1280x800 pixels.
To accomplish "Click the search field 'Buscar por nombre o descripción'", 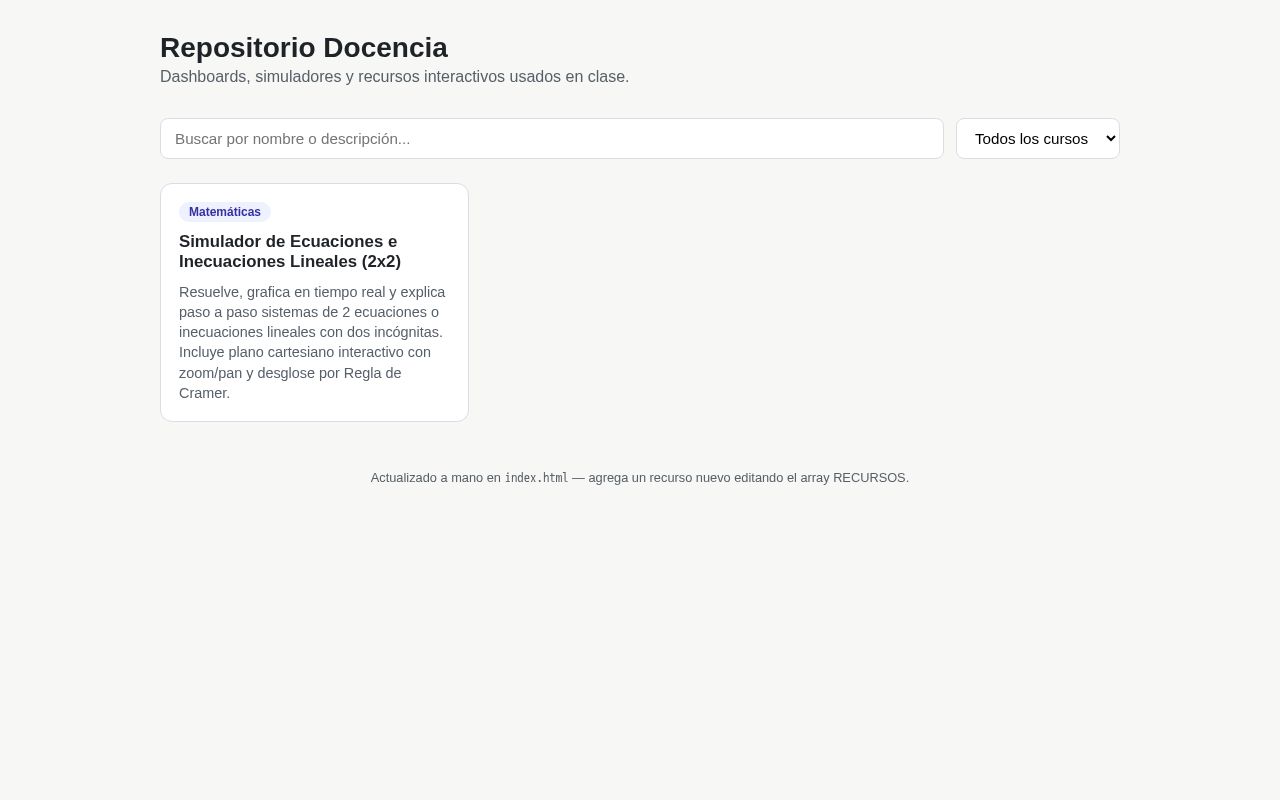I will [552, 138].
